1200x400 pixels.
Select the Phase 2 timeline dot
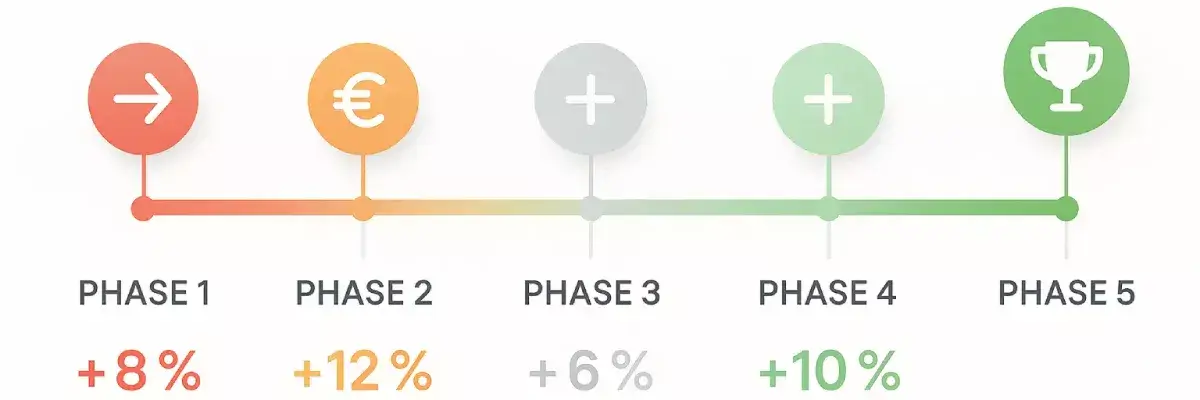(x=363, y=209)
